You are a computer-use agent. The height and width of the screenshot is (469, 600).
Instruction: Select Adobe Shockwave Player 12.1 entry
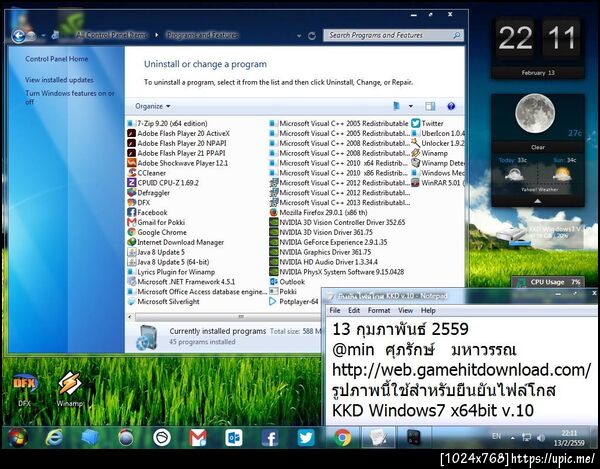(178, 163)
